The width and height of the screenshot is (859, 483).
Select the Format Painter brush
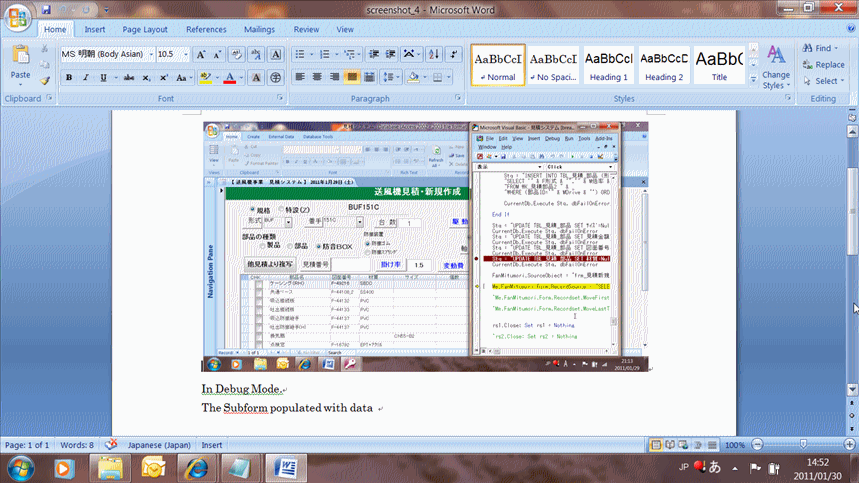click(x=45, y=80)
